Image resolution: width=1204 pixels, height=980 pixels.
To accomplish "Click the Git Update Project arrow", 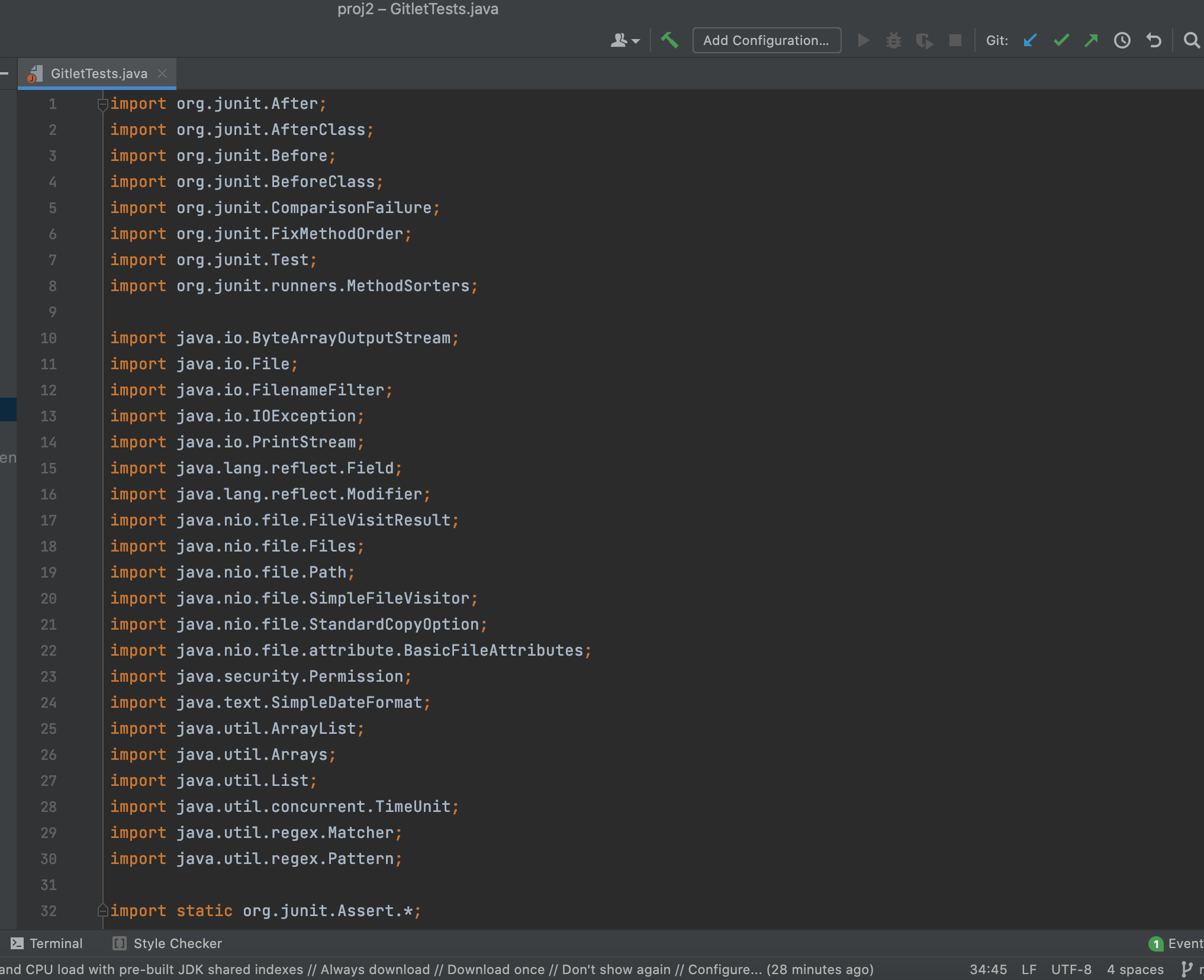I will pyautogui.click(x=1030, y=40).
